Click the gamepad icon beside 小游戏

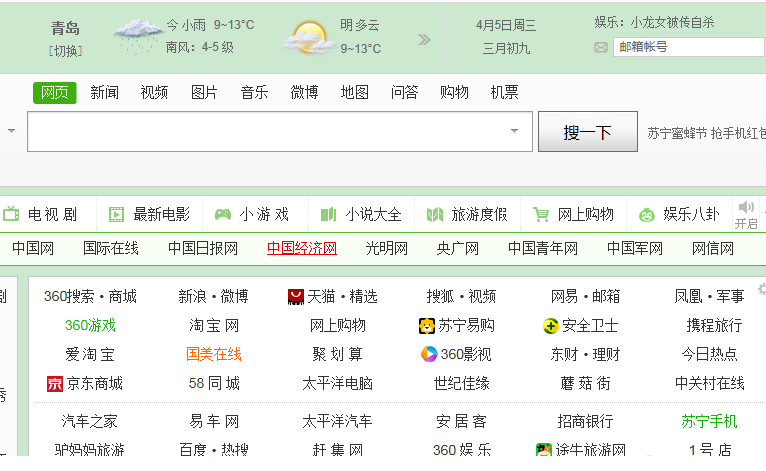(223, 214)
